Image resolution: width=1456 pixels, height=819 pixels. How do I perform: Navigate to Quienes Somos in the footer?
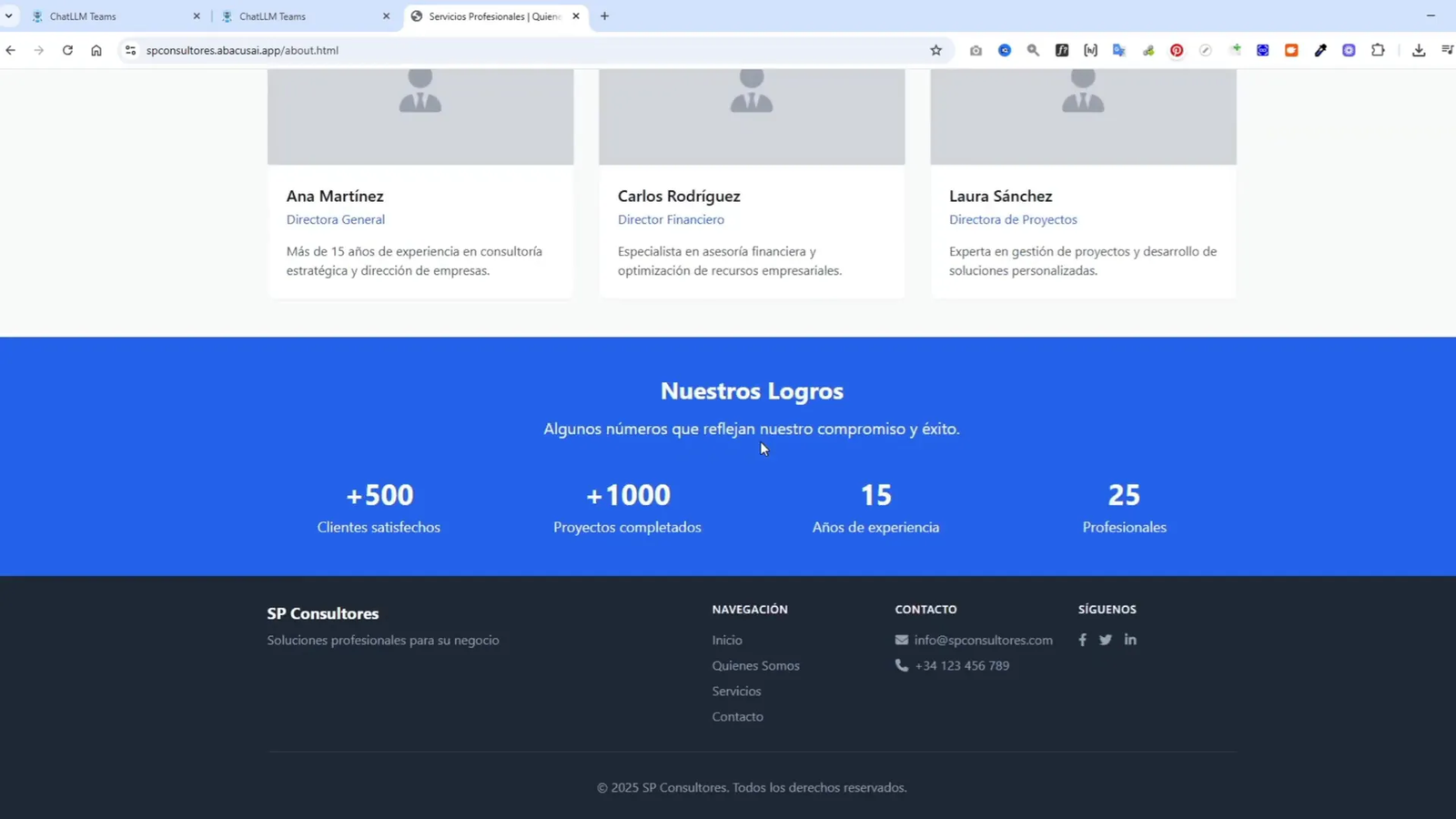755,665
